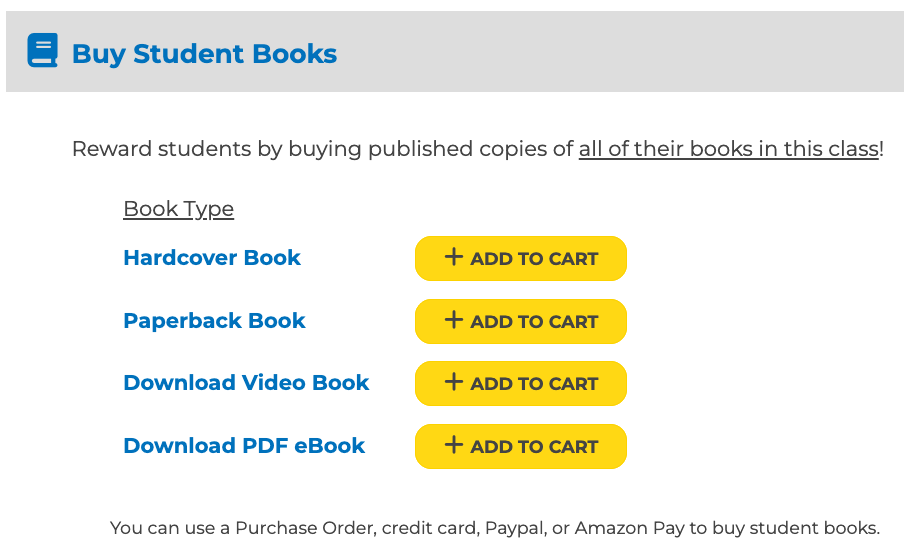Screen dimensions: 904x556
Task: Select the Hardcover Book title link
Action: 212,258
